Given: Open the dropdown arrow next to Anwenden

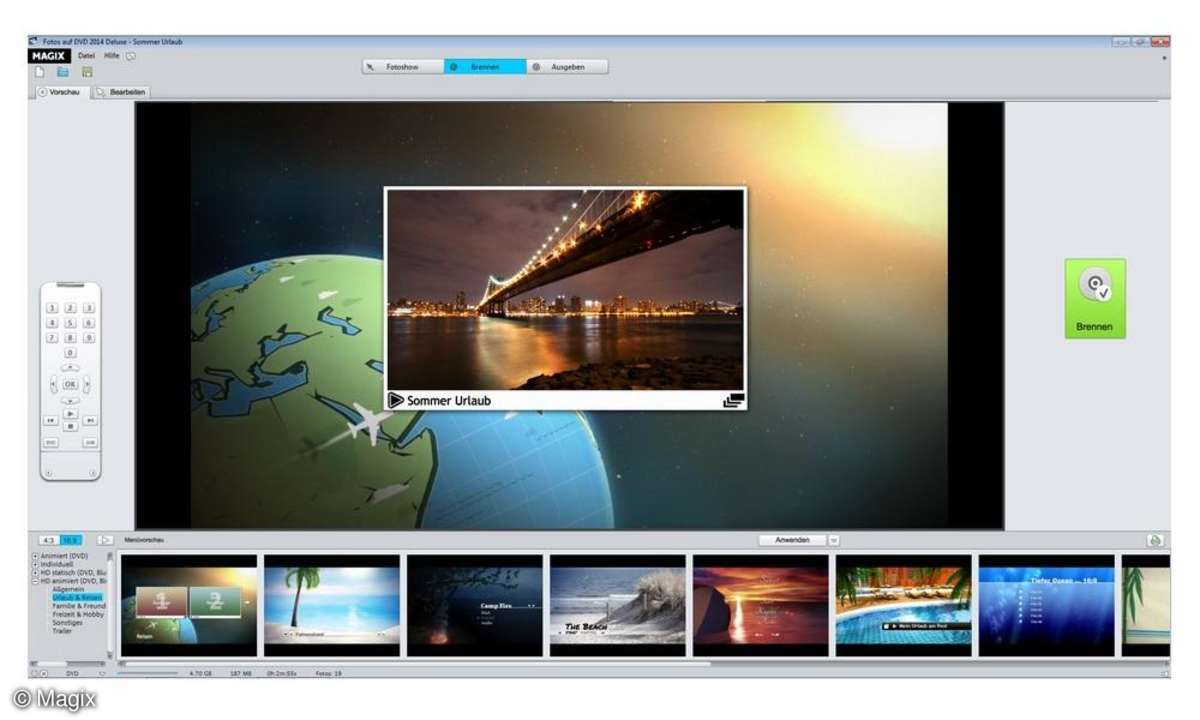Looking at the screenshot, I should 834,540.
